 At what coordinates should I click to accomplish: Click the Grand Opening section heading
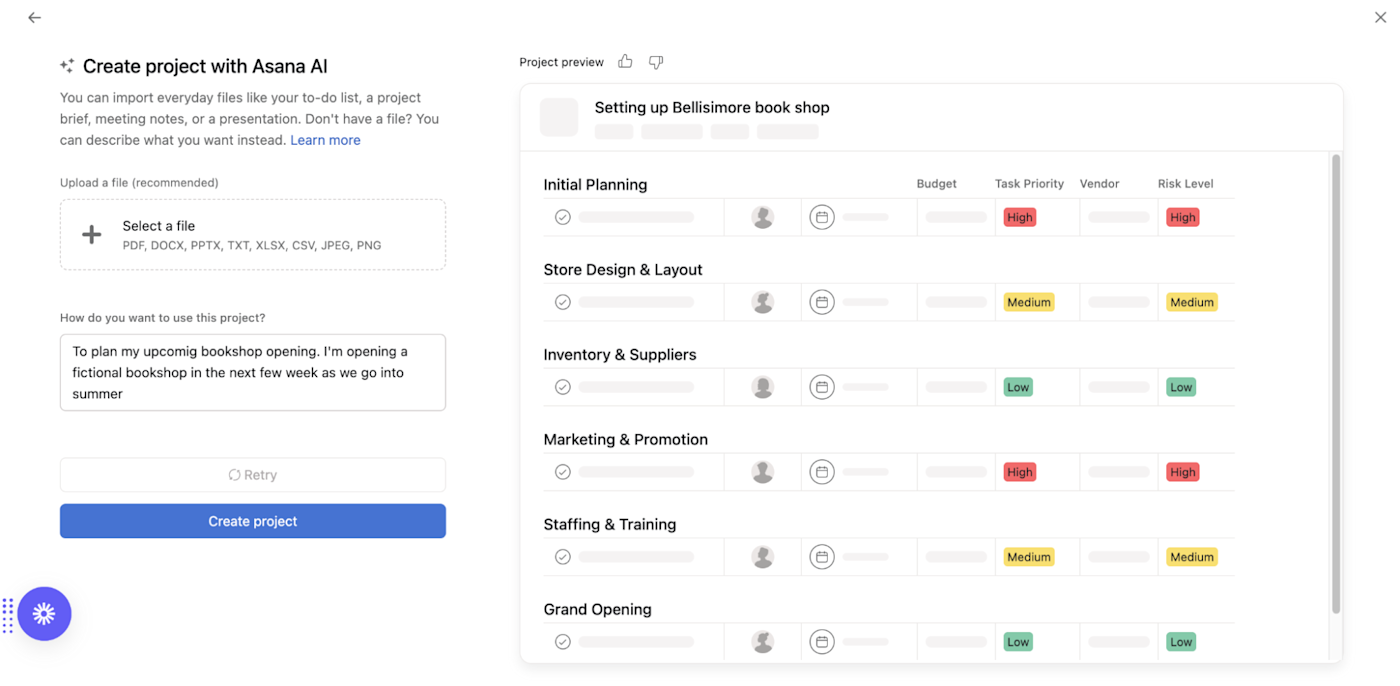click(x=598, y=610)
